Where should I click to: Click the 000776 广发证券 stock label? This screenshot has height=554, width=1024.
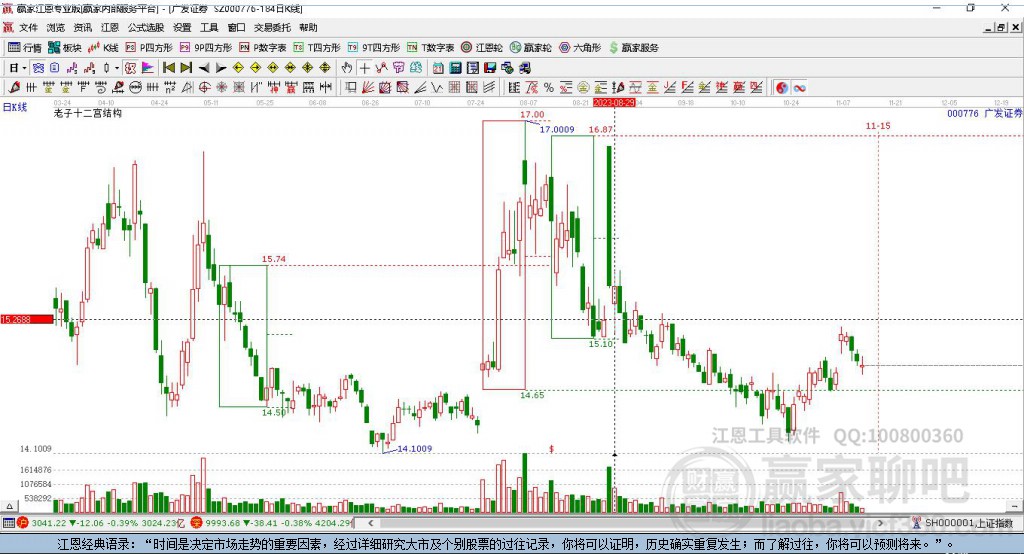(984, 114)
